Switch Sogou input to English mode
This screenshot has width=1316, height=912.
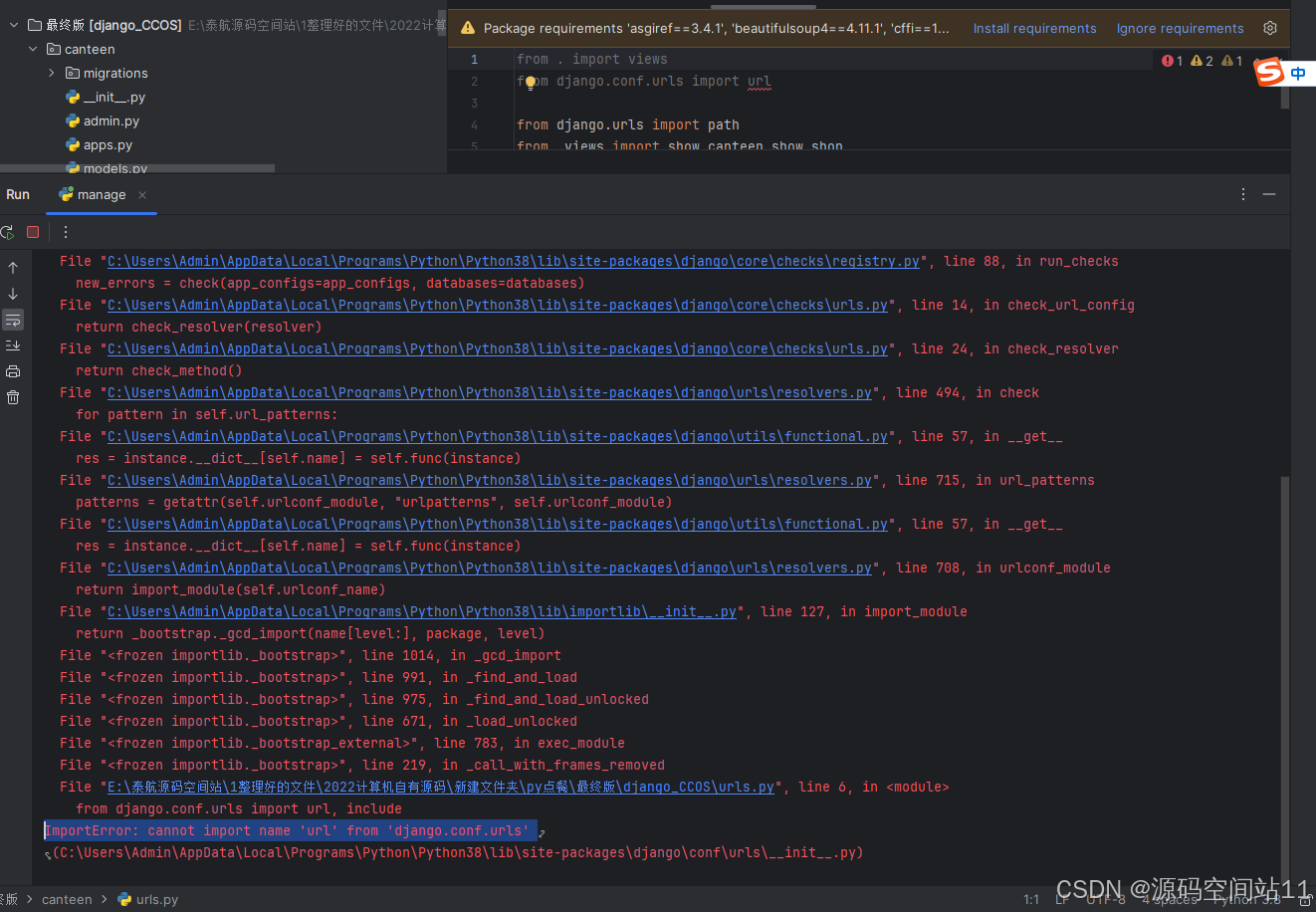point(1297,72)
